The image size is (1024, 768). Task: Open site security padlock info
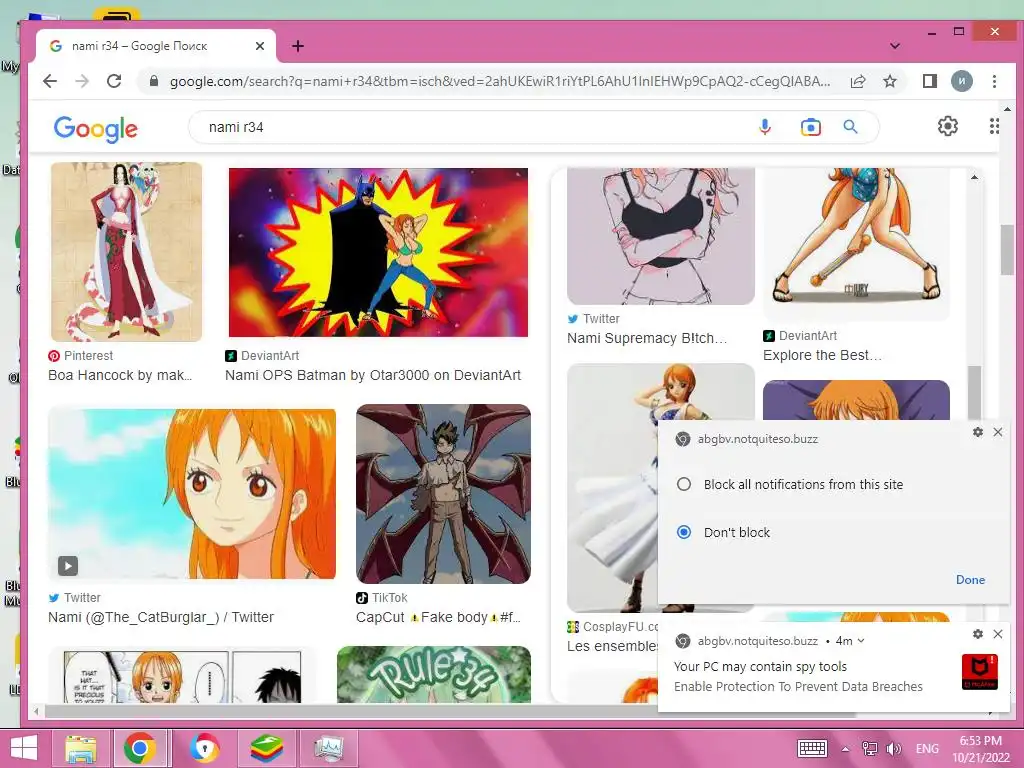(x=154, y=81)
